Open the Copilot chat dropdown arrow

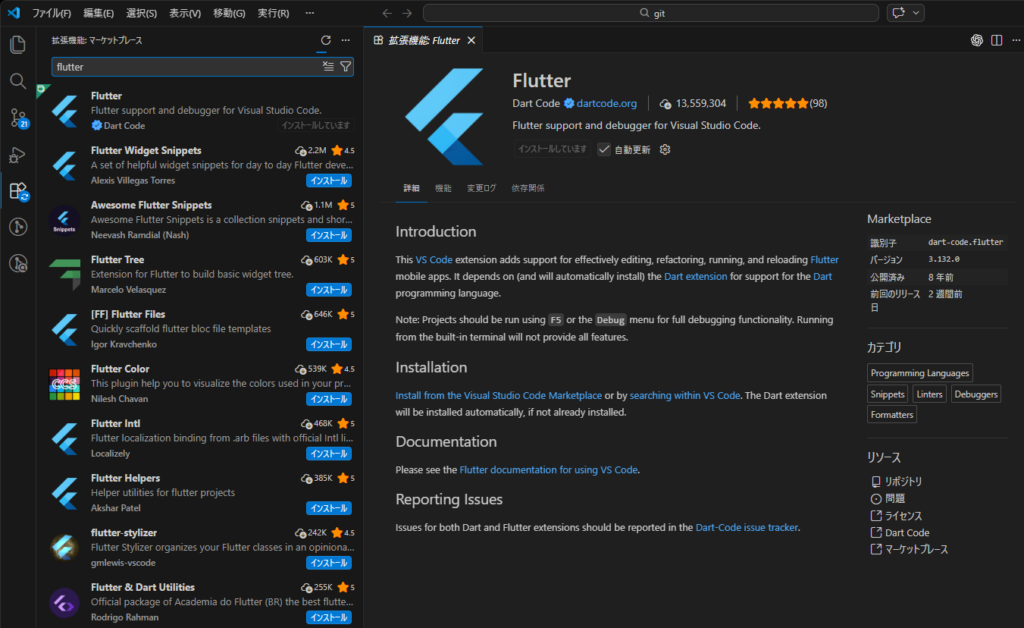pyautogui.click(x=916, y=13)
